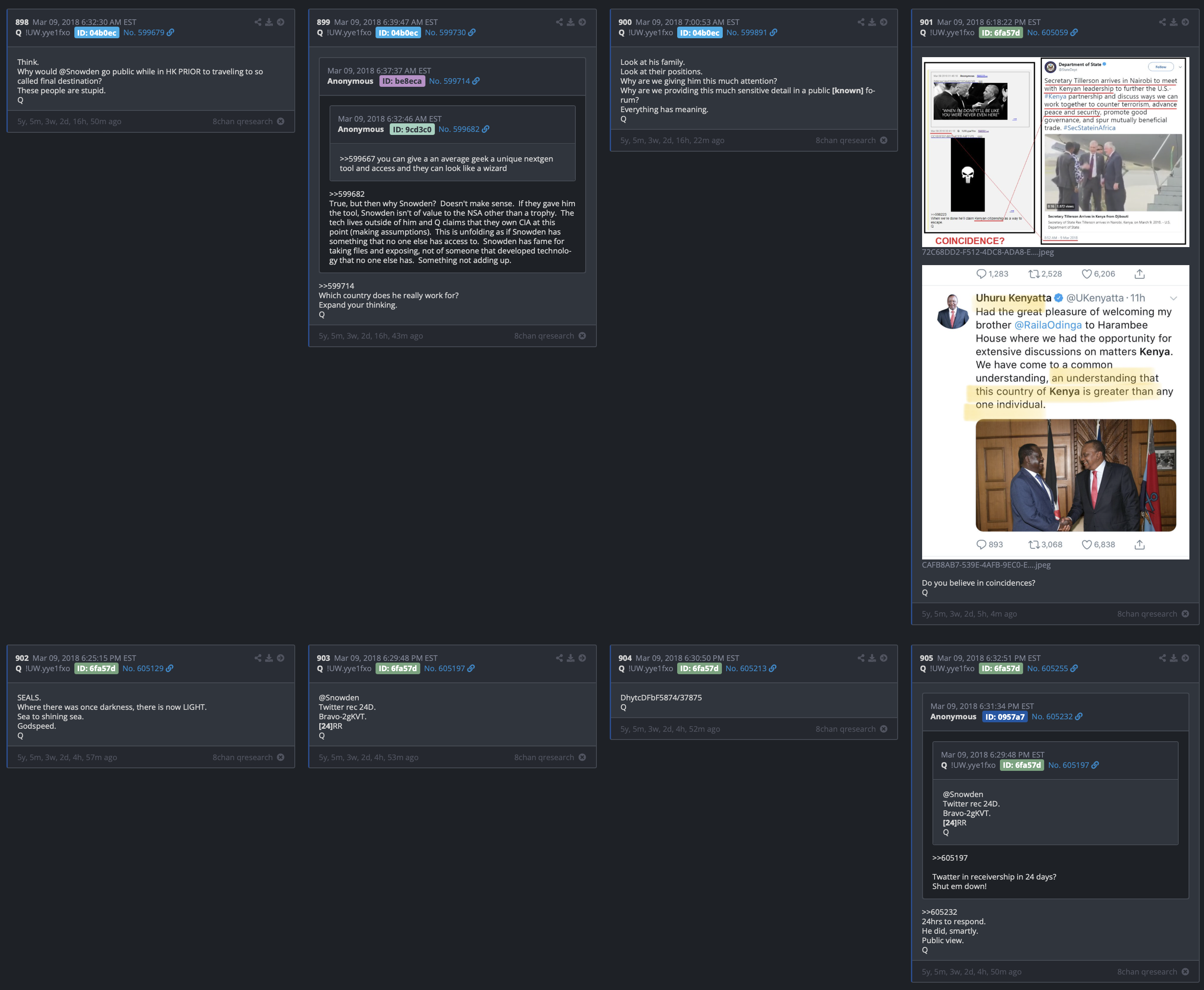Click arrow-circle icon on post 900
Screen dimensions: 1204x990
(883, 22)
